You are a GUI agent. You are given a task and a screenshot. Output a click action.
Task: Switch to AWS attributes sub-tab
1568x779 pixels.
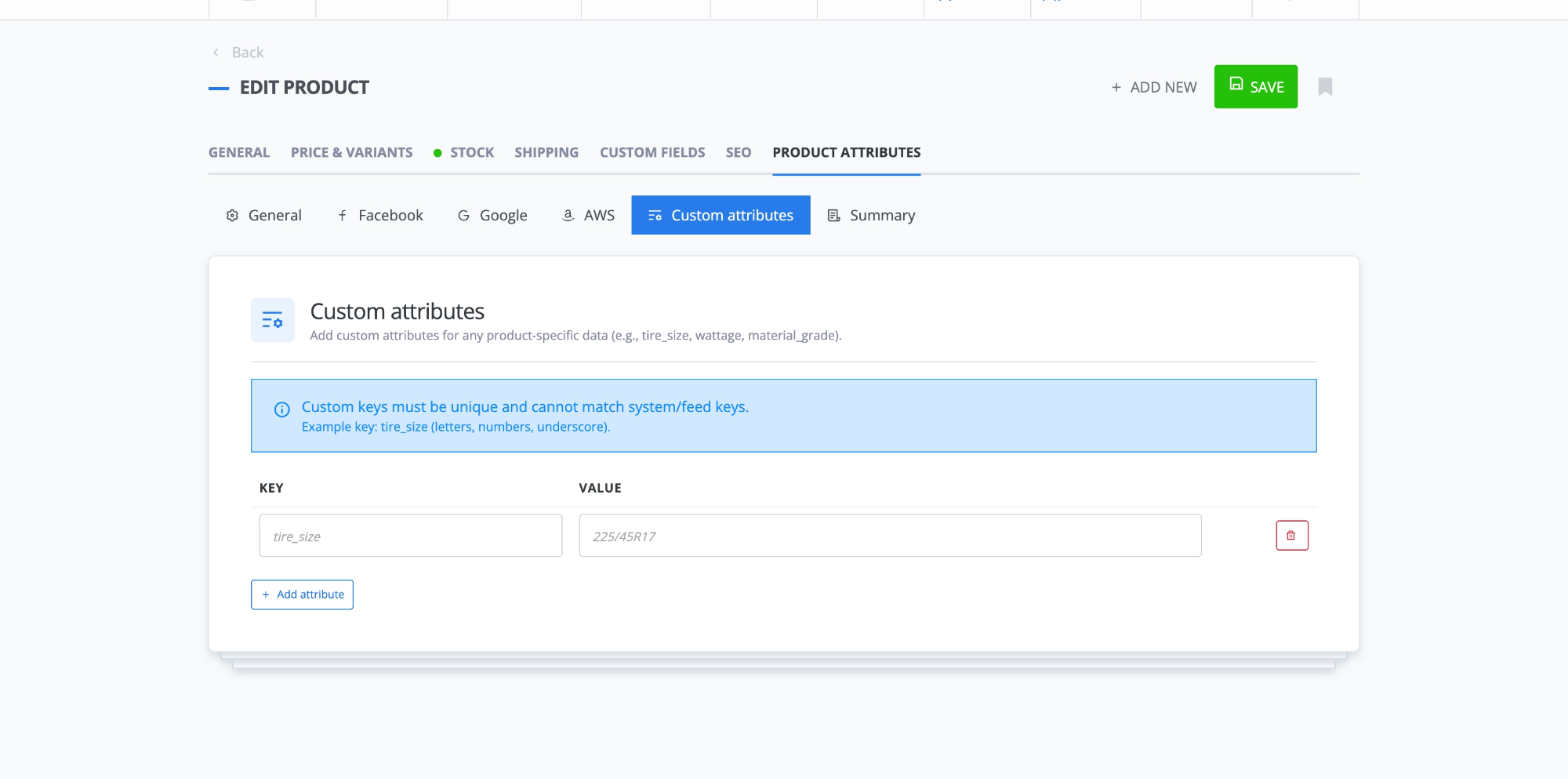coord(589,215)
